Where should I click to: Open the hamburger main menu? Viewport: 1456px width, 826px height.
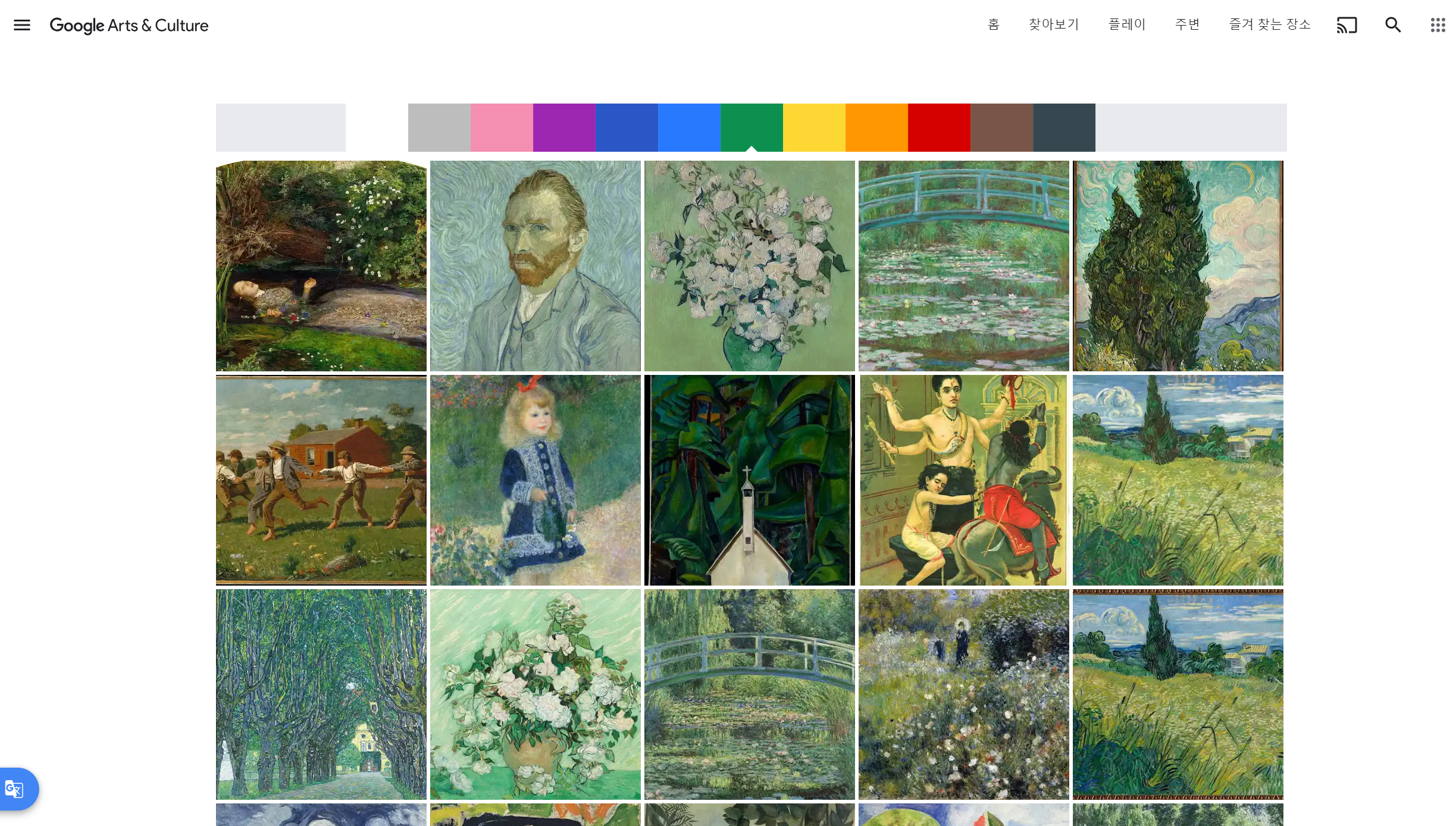pyautogui.click(x=22, y=25)
